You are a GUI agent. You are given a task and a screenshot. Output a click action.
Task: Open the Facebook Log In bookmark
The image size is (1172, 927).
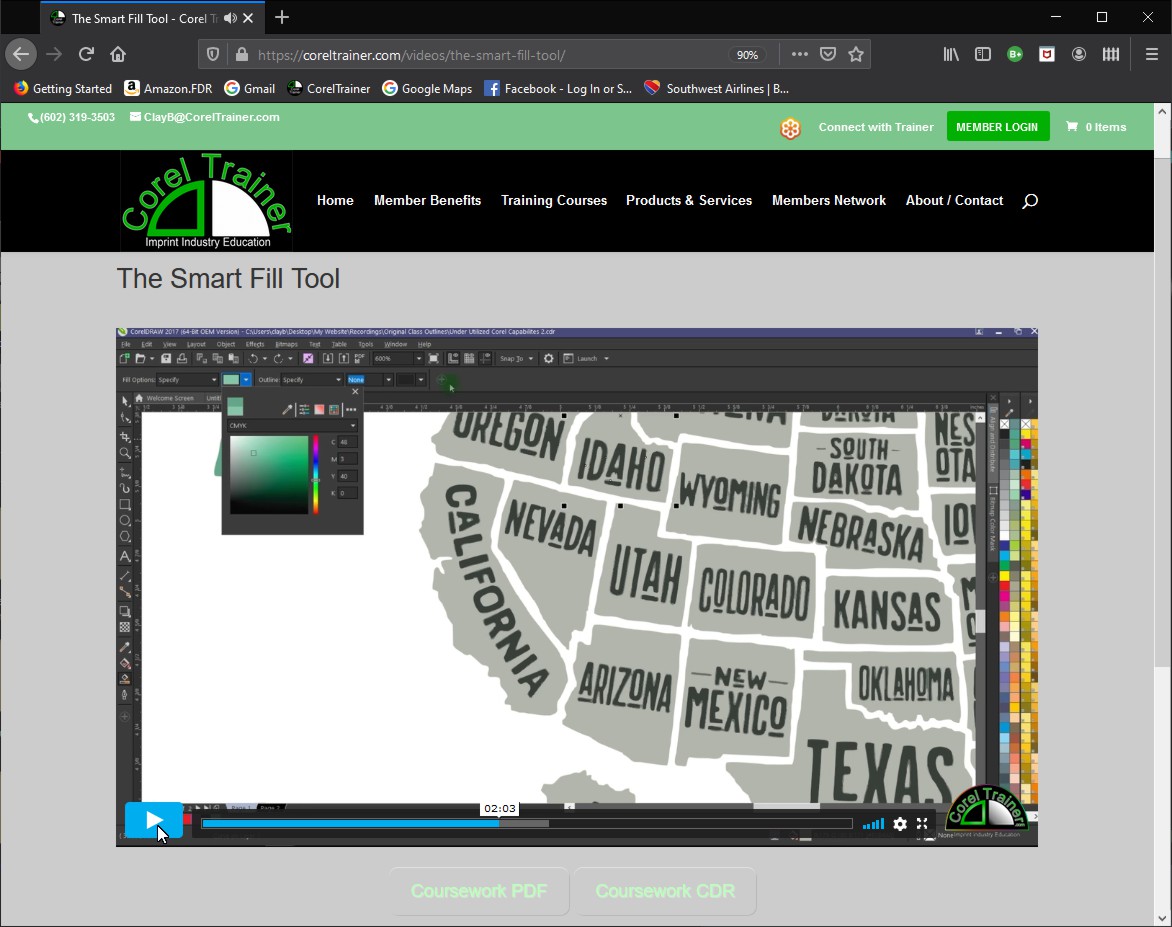point(558,88)
